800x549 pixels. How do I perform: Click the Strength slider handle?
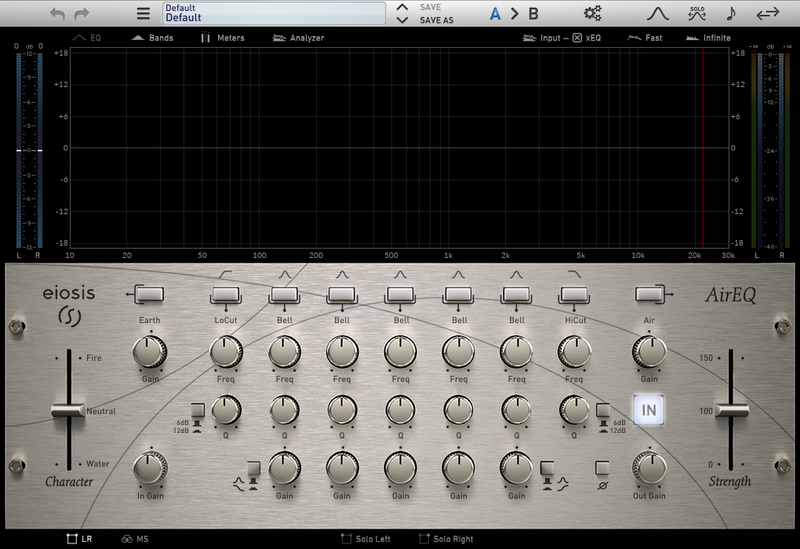click(x=731, y=410)
